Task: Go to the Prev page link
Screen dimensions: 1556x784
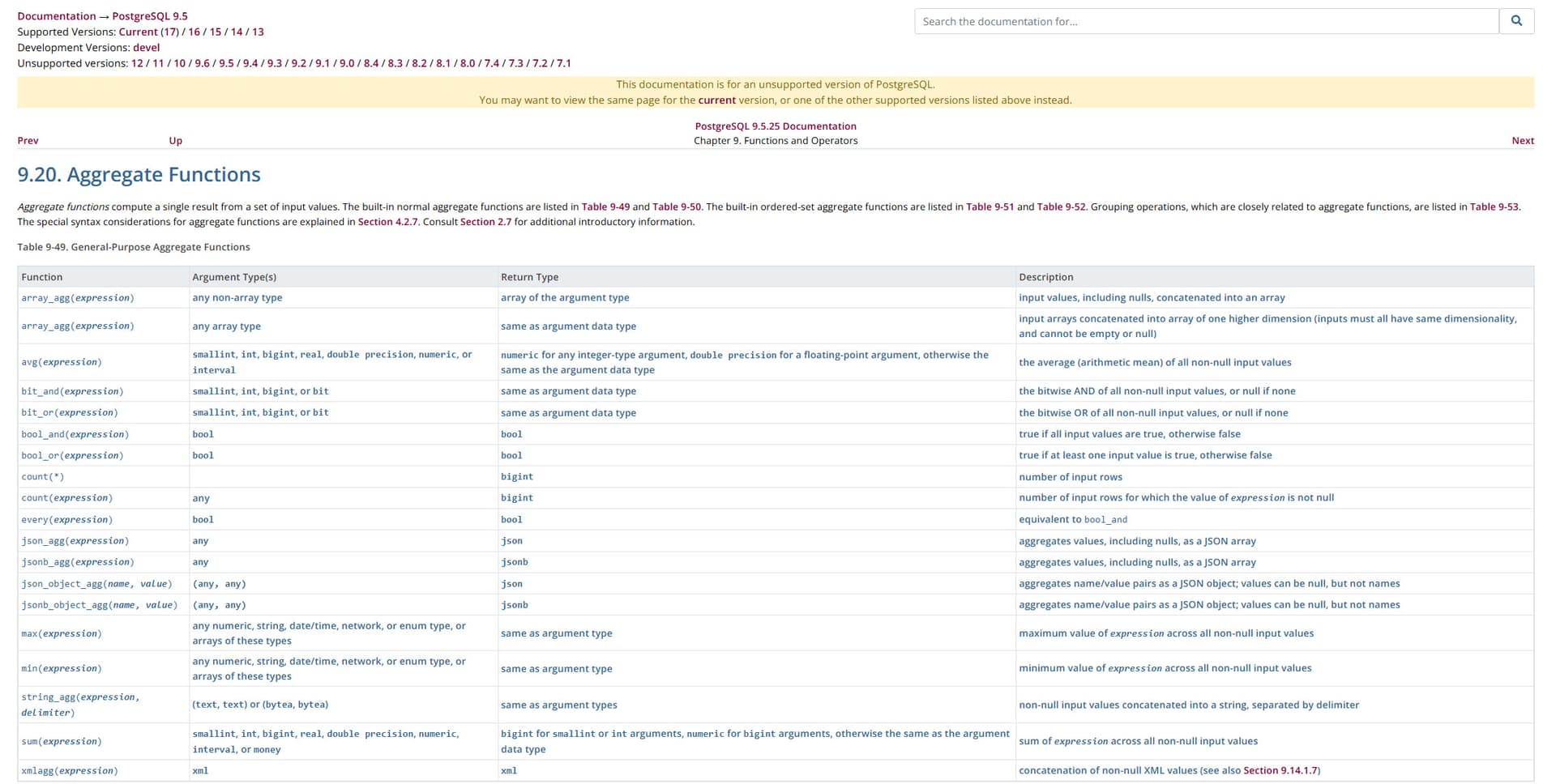Action: (x=28, y=141)
